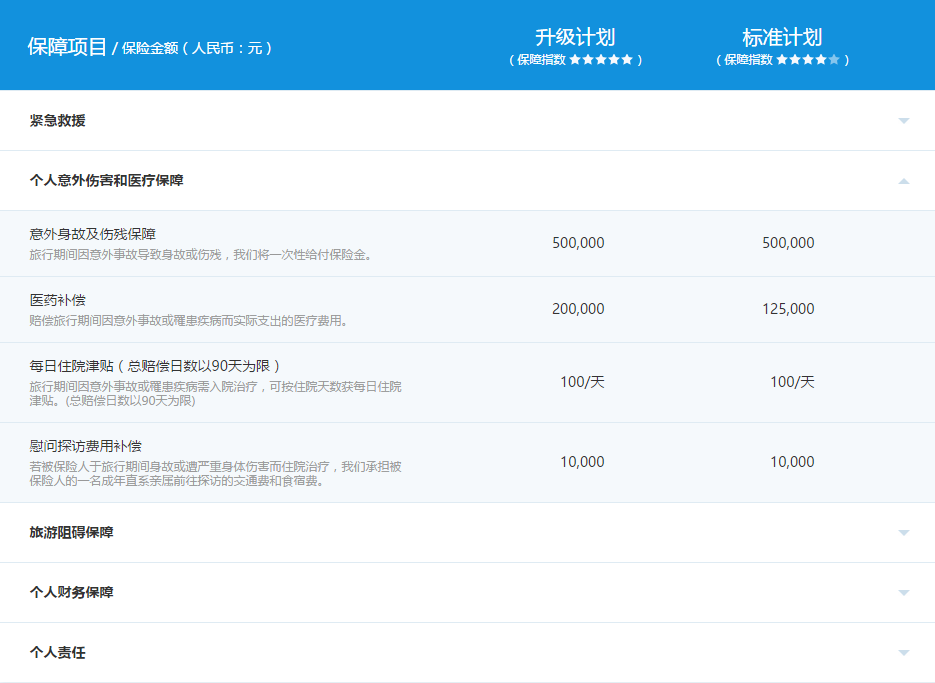Click the 每日住院津贴 item name
Image resolution: width=935 pixels, height=683 pixels.
154,366
